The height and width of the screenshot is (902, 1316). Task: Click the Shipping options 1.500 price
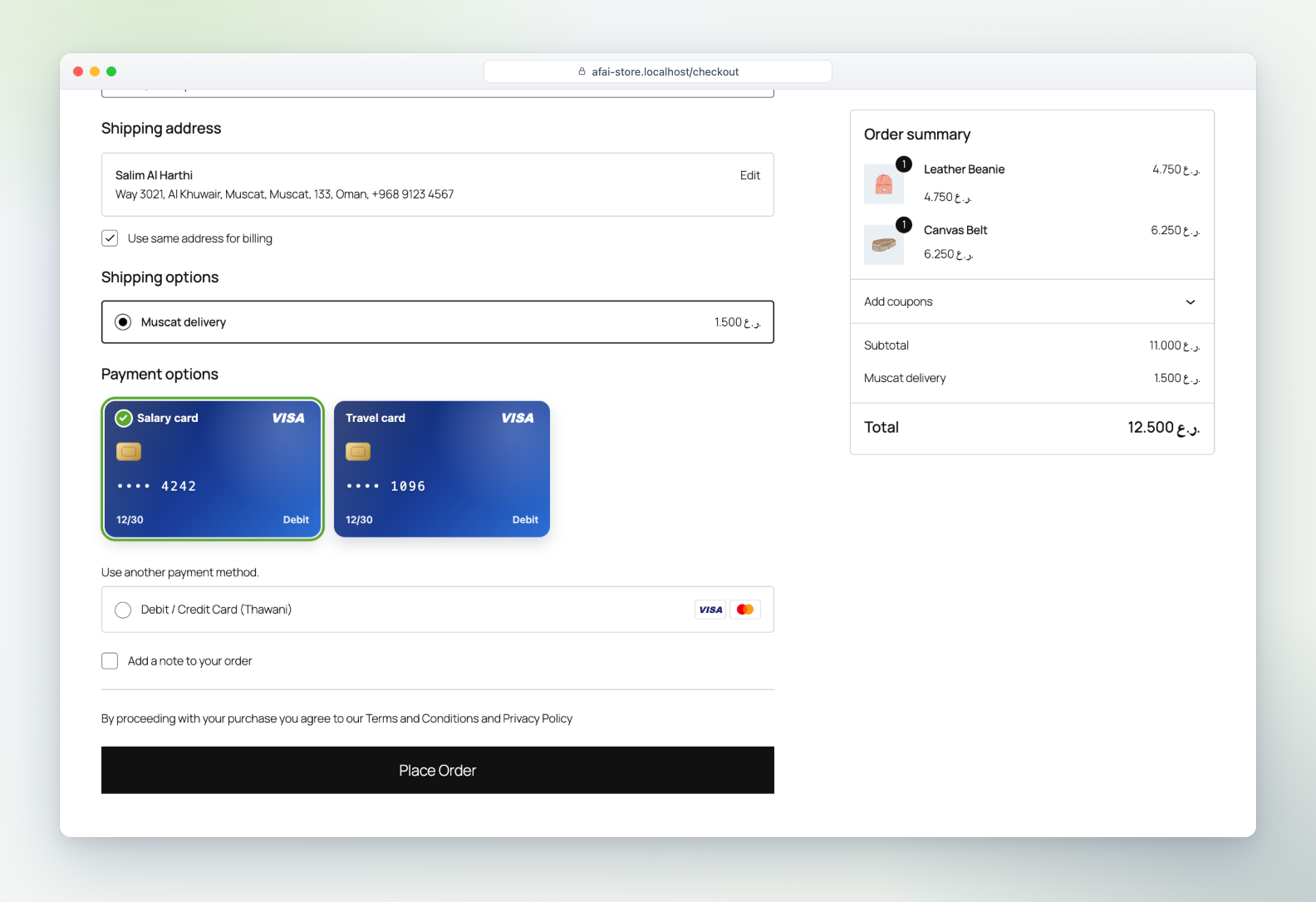coord(738,322)
